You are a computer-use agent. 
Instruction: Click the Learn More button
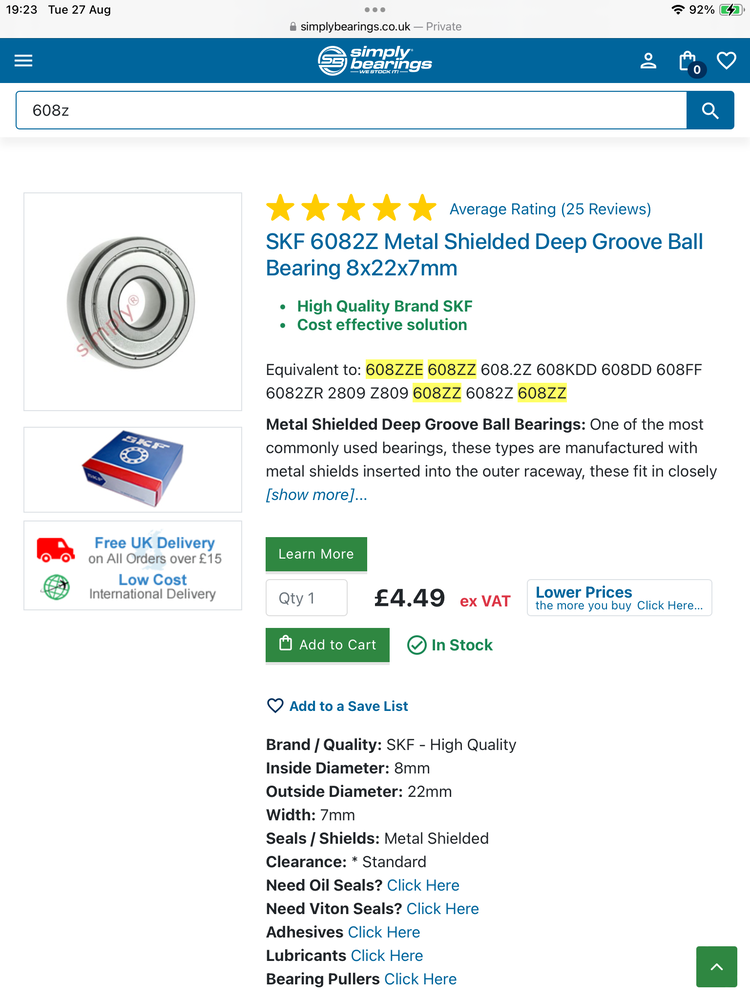click(x=316, y=554)
